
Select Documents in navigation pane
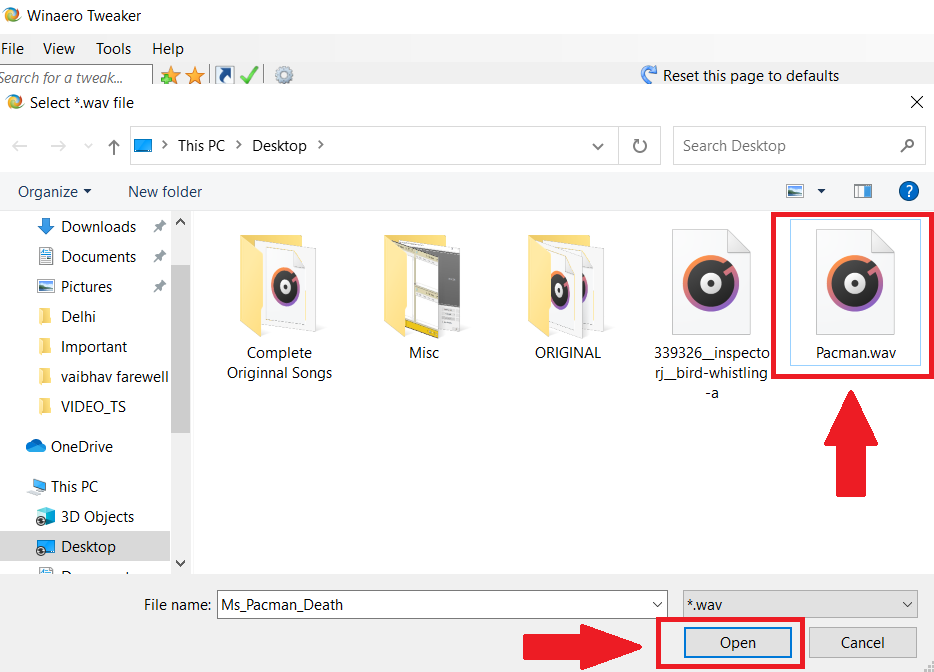click(x=86, y=257)
